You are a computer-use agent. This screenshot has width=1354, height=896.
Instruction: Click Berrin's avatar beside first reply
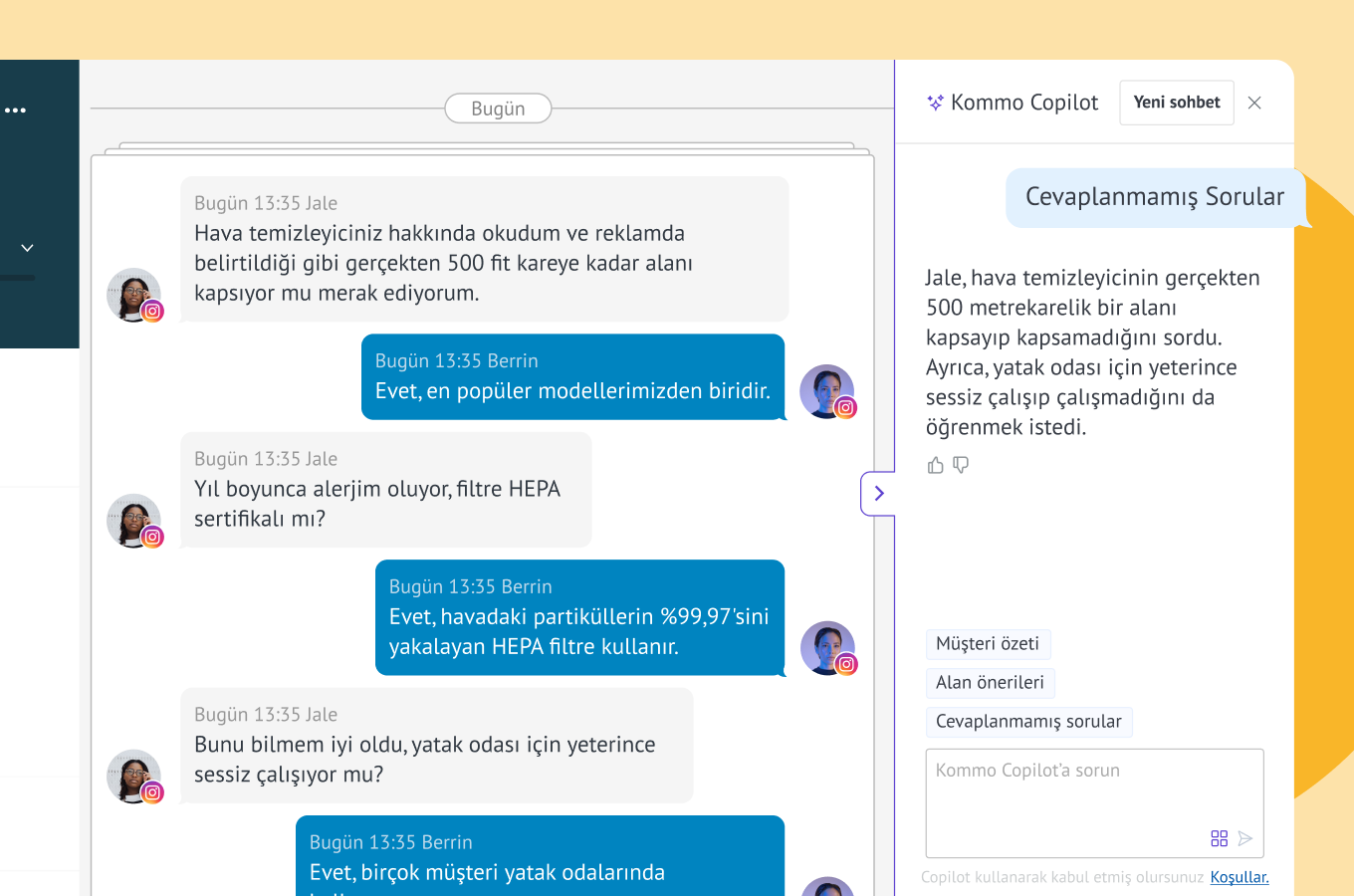(827, 391)
